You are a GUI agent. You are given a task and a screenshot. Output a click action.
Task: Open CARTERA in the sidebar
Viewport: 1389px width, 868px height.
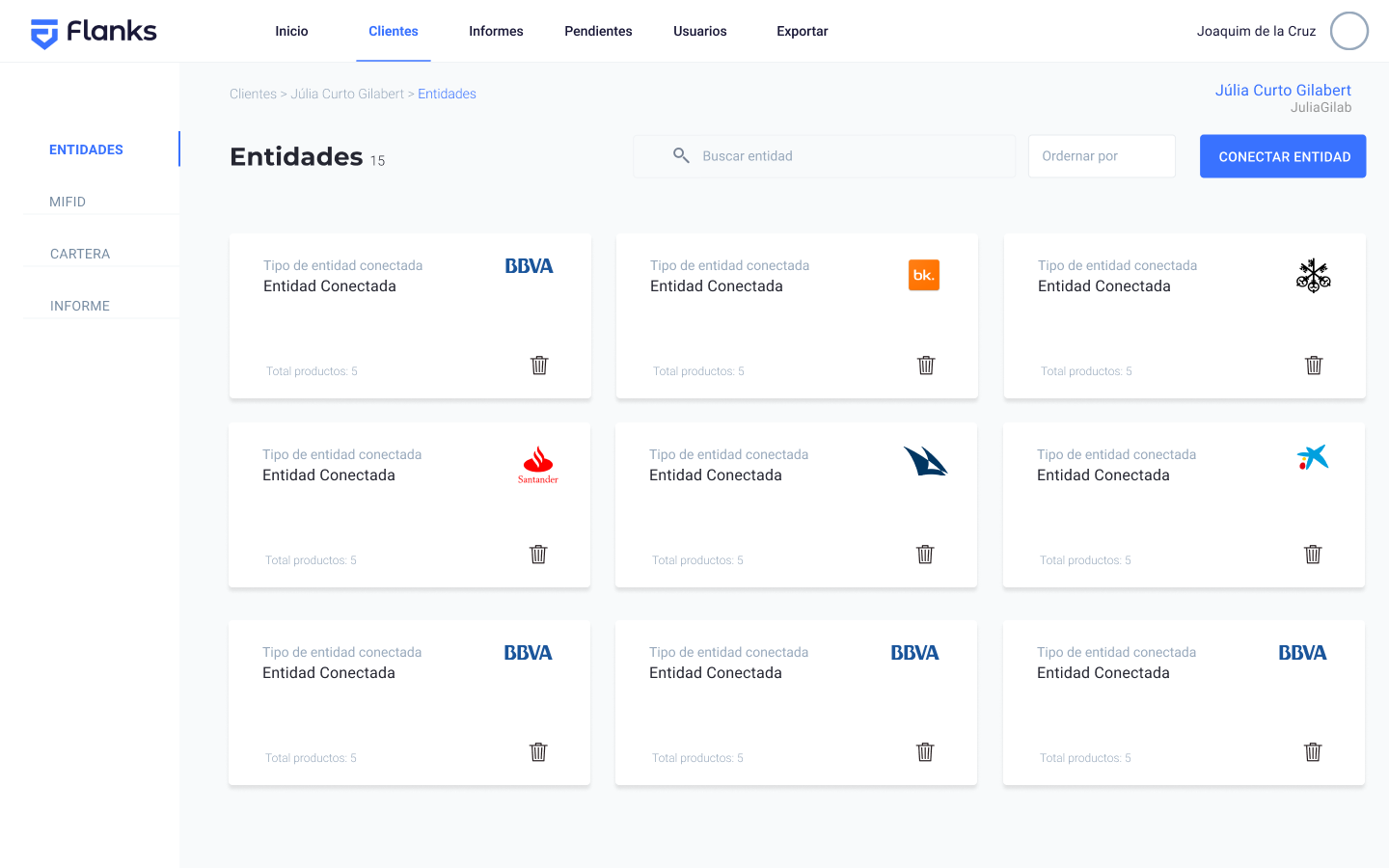coord(80,254)
